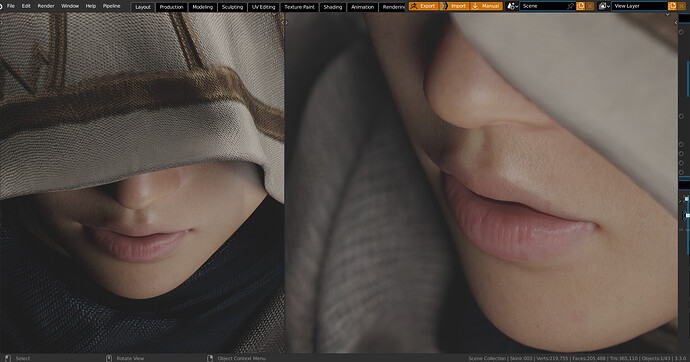
Task: Click the 'Select' status bar text
Action: [23, 358]
